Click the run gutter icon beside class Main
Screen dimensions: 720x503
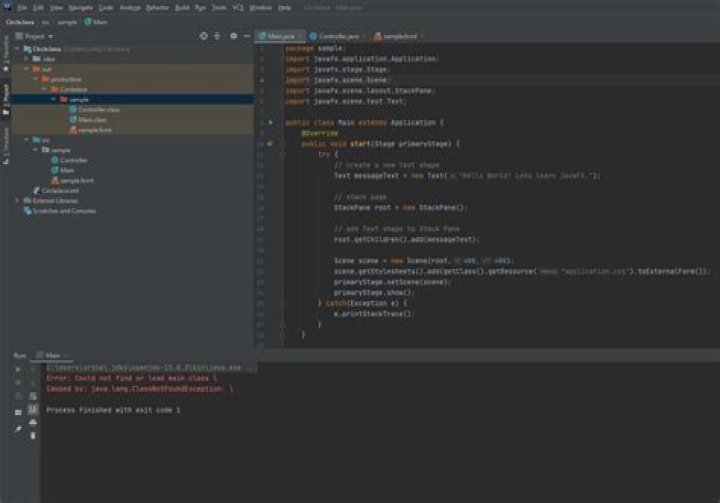coord(270,123)
